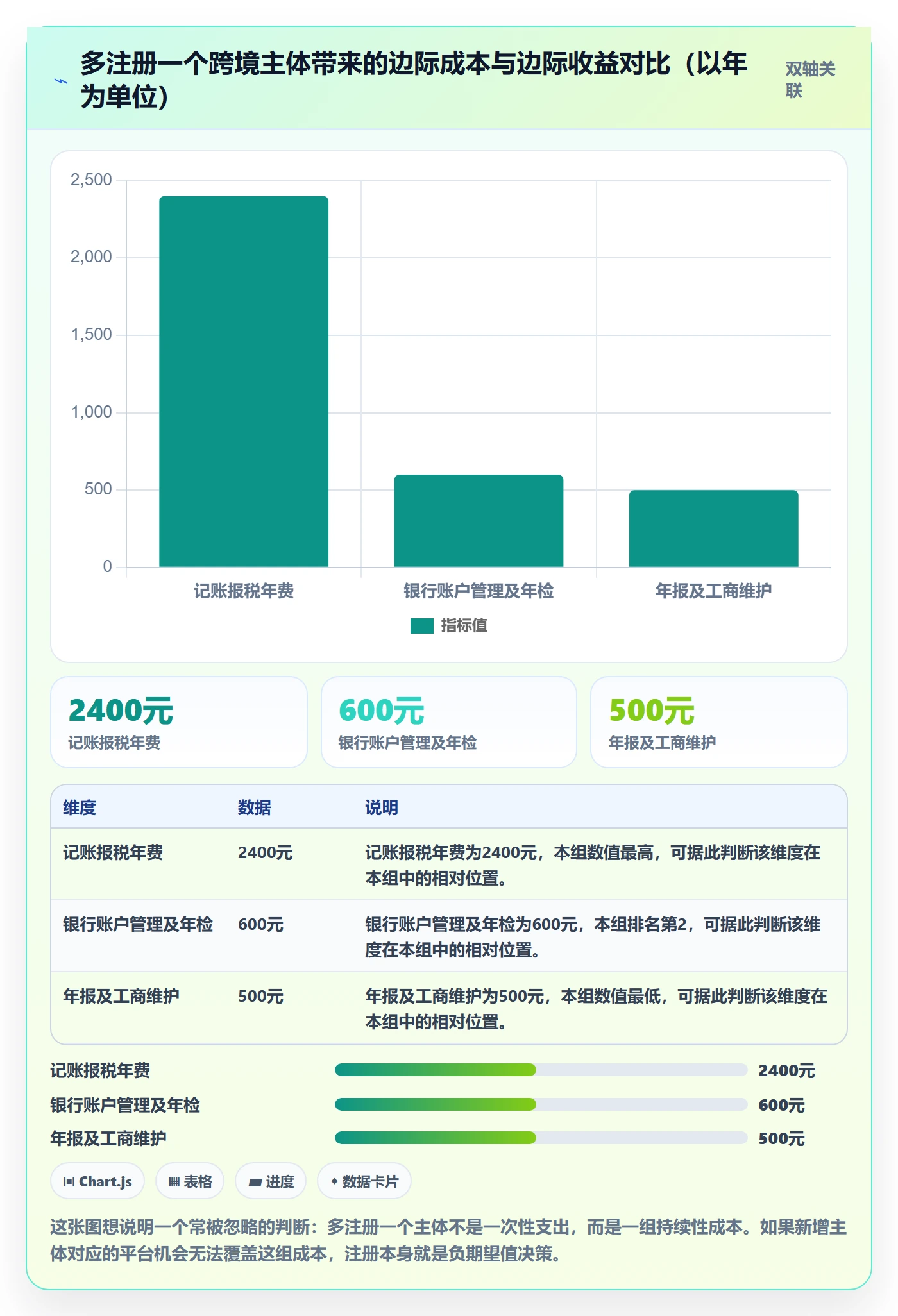This screenshot has width=898, height=1316.
Task: Click the chart title heading text
Action: coord(414,80)
